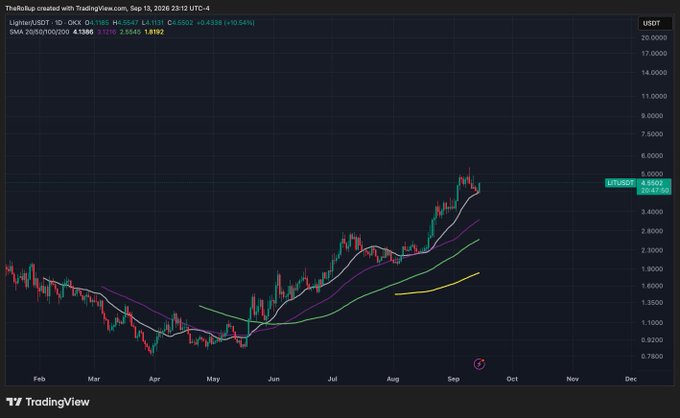Click the lightning bolt event icon
This screenshot has height=418, width=680.
(x=479, y=364)
